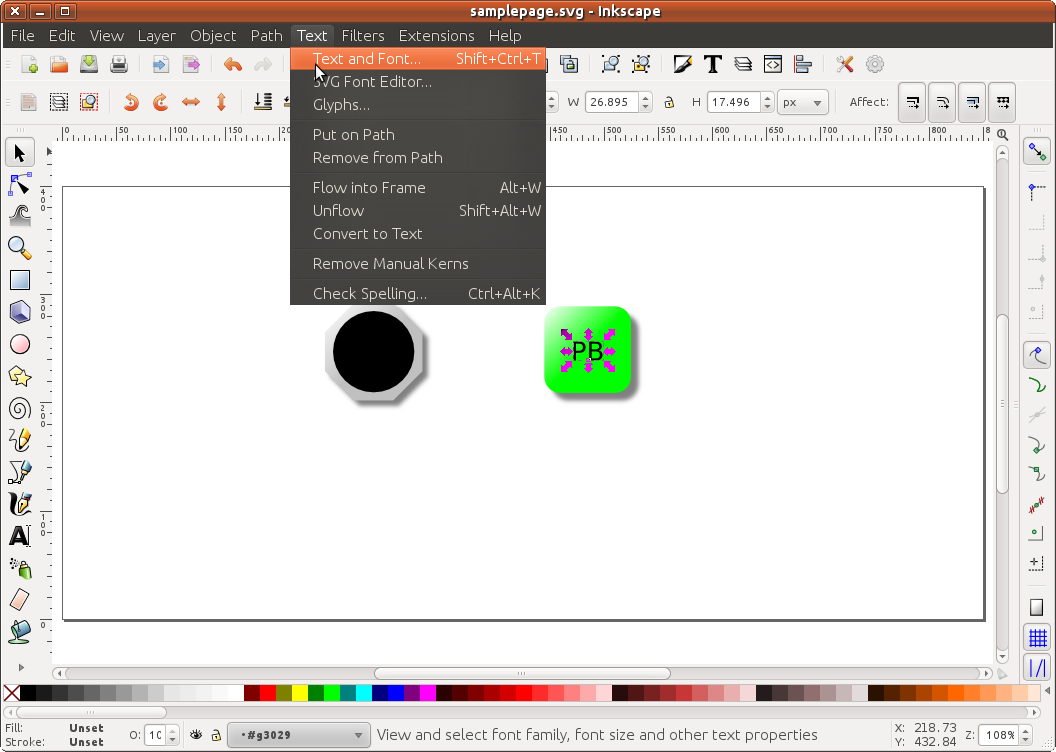Select the Node editing tool
Viewport: 1056px width, 752px height.
[20, 184]
